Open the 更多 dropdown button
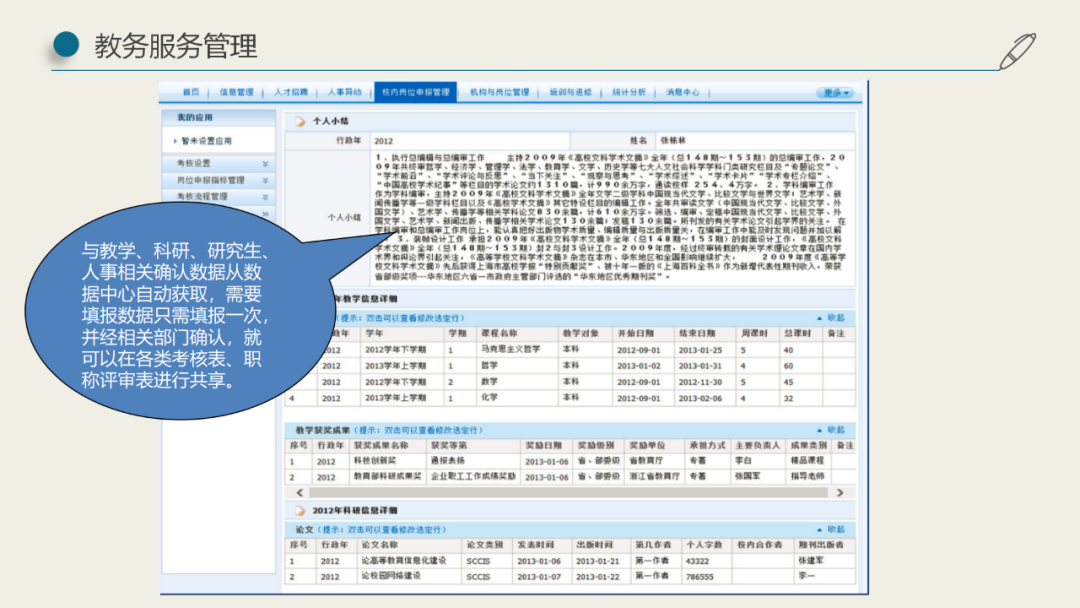Screen dimensions: 1080x608 tap(835, 92)
